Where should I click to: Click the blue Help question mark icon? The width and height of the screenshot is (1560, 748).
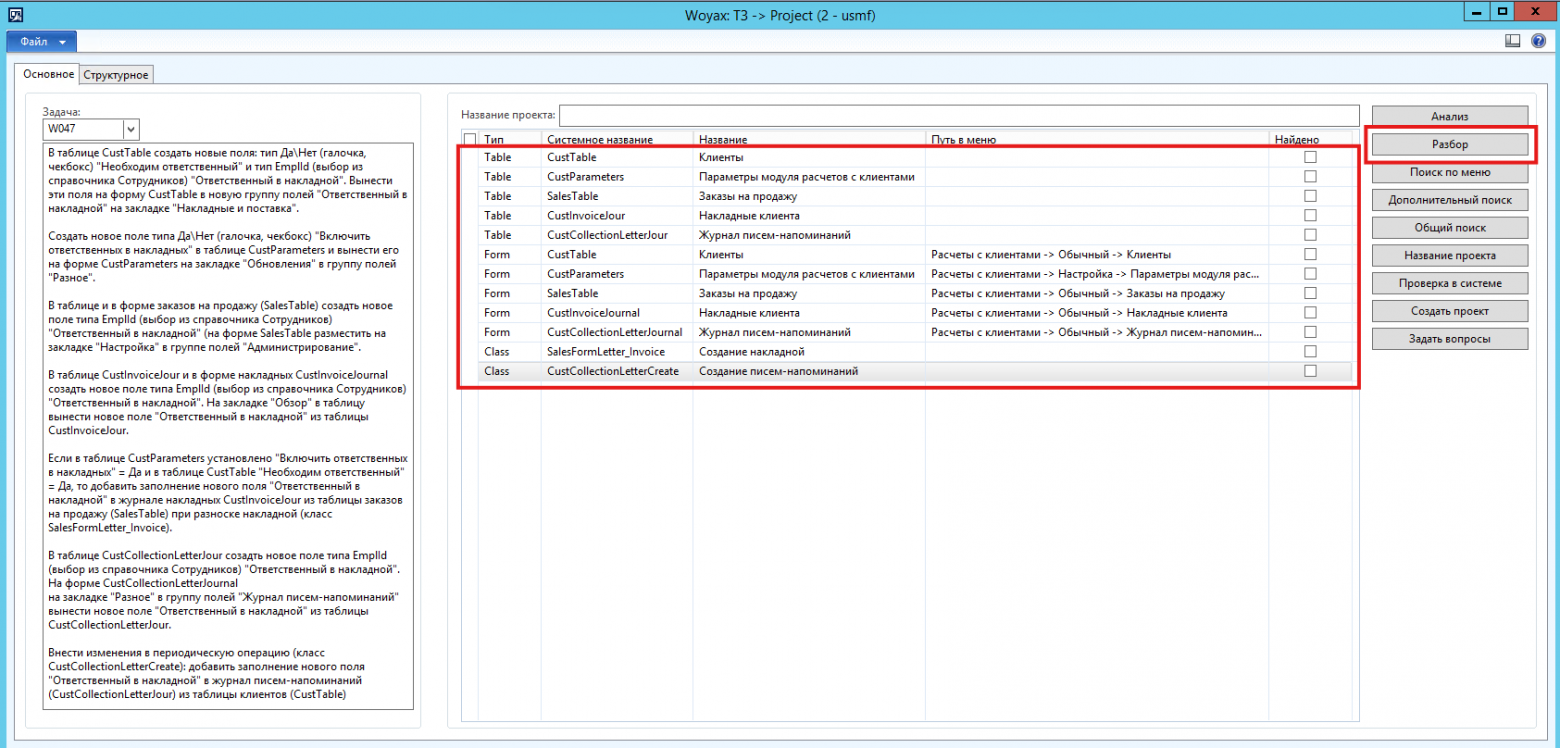[x=1538, y=41]
